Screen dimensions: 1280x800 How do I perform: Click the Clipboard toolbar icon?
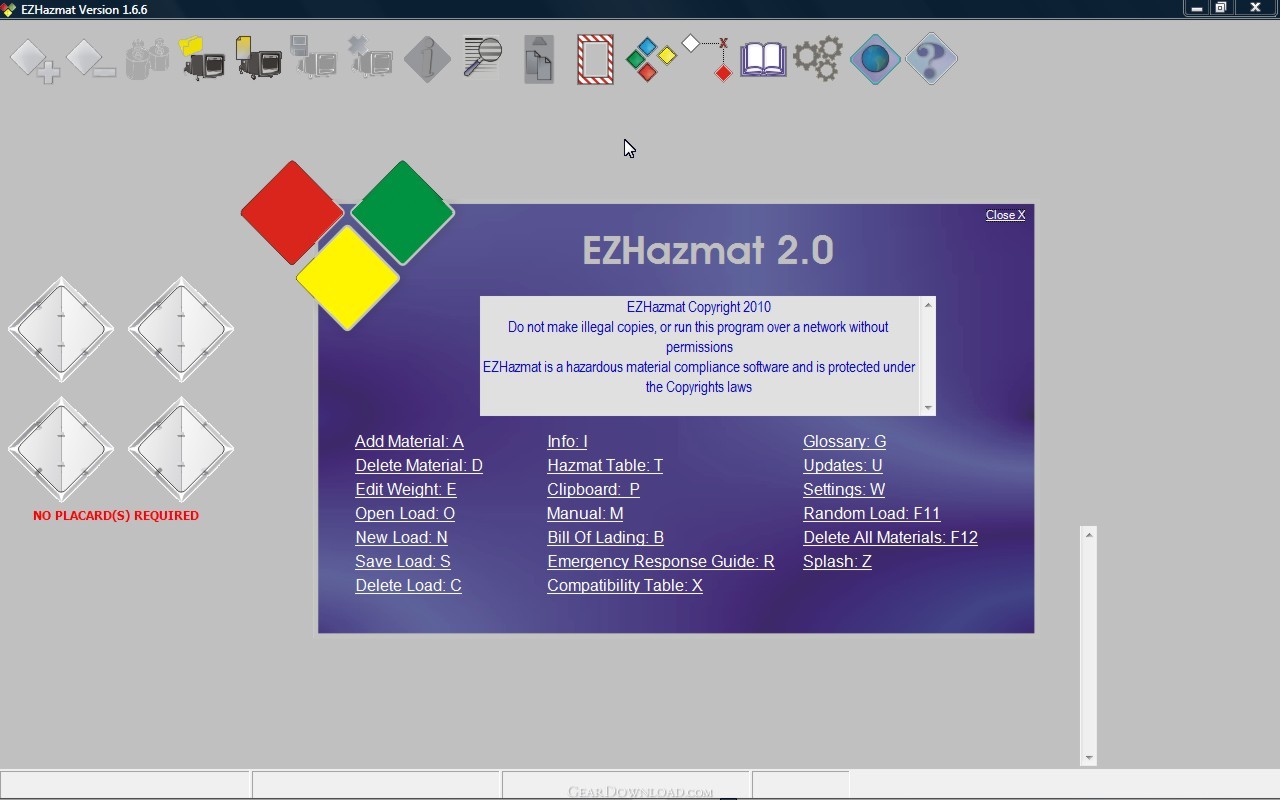pos(539,59)
